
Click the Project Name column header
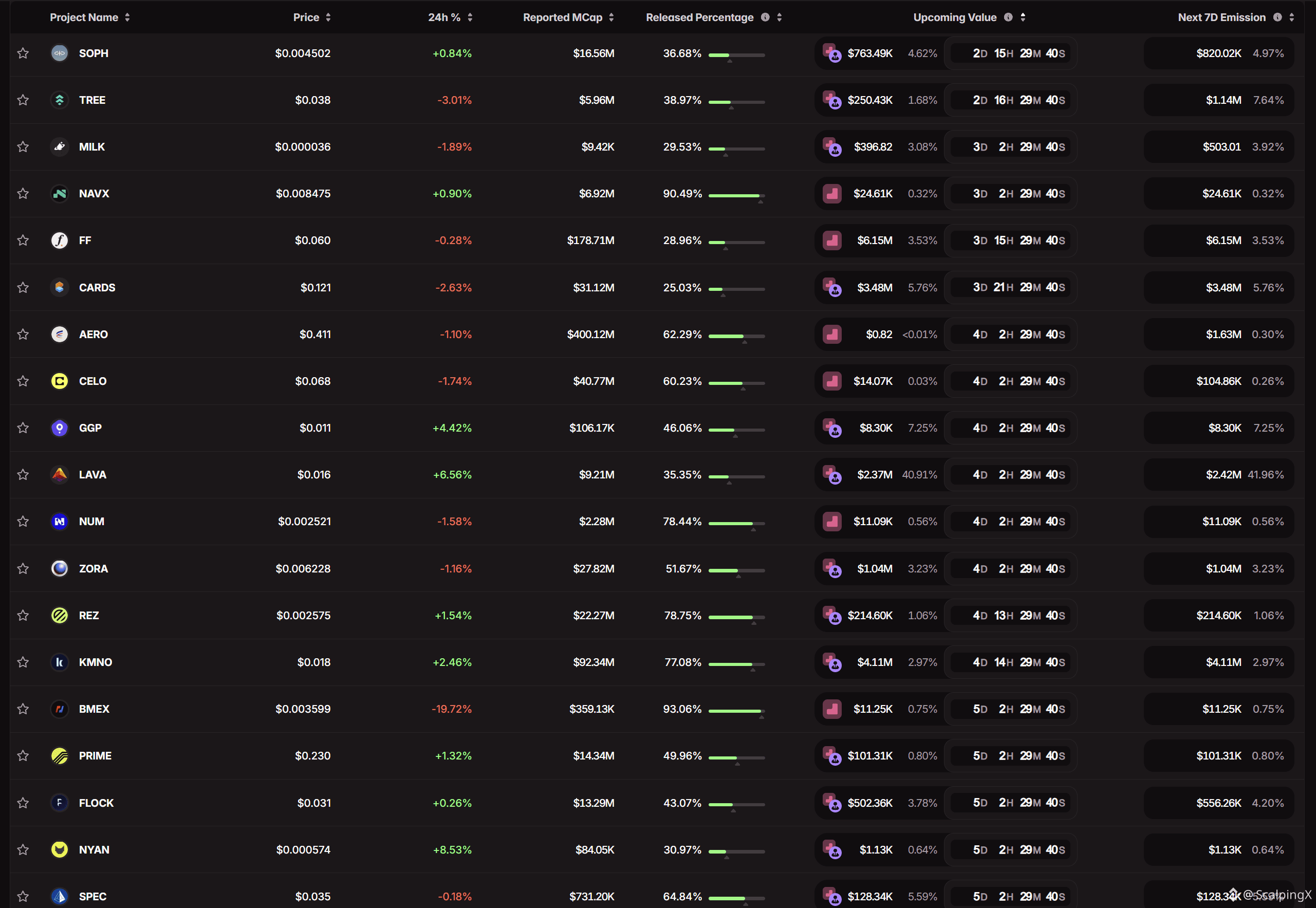tap(84, 17)
